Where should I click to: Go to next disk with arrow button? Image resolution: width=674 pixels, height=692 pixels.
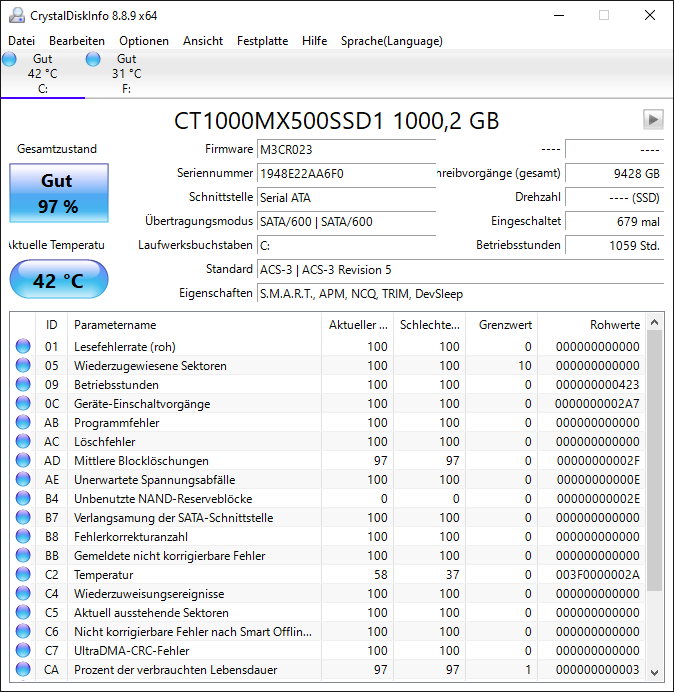[x=653, y=120]
